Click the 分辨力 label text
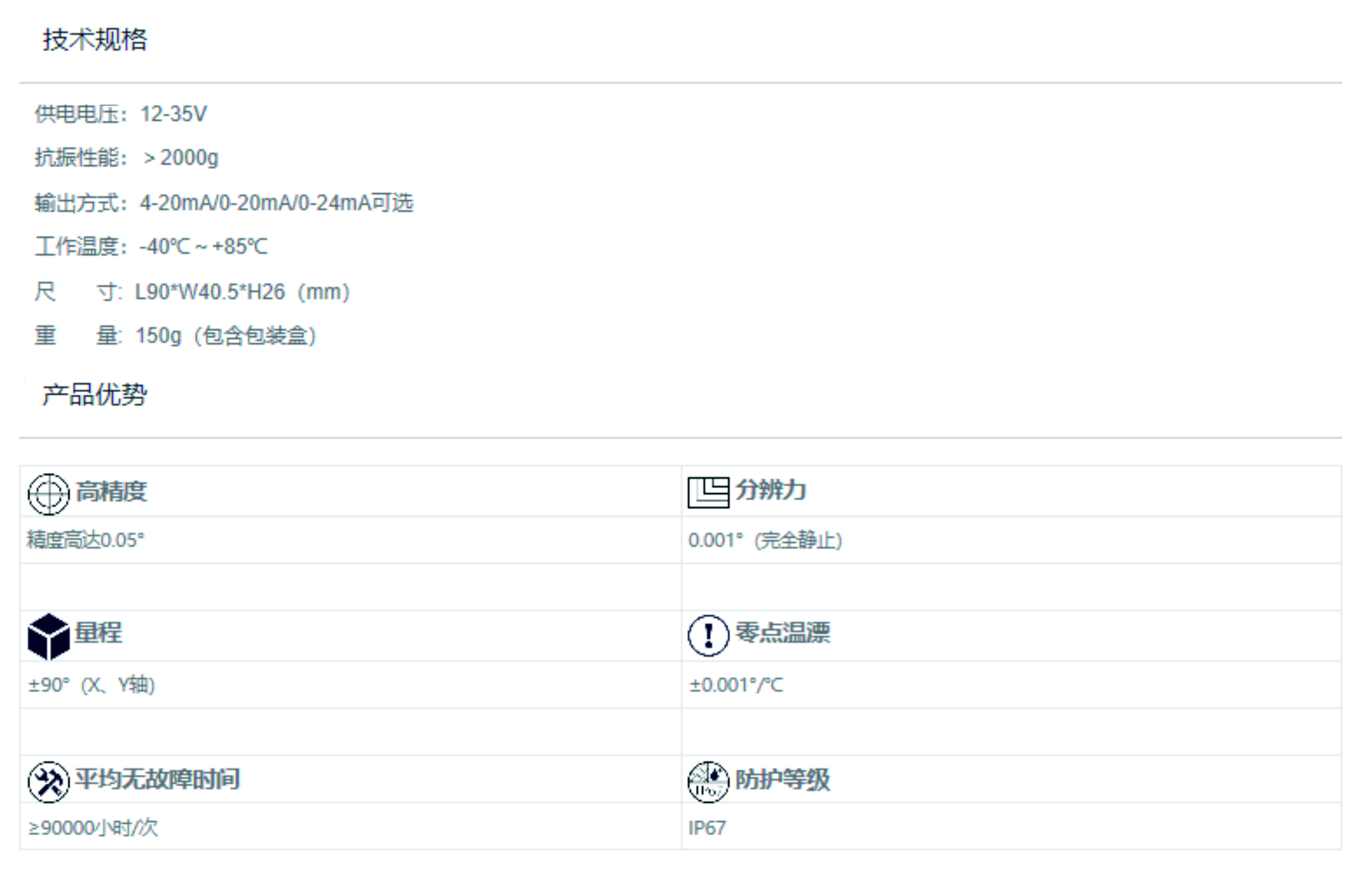Image resolution: width=1372 pixels, height=873 pixels. coord(770,490)
